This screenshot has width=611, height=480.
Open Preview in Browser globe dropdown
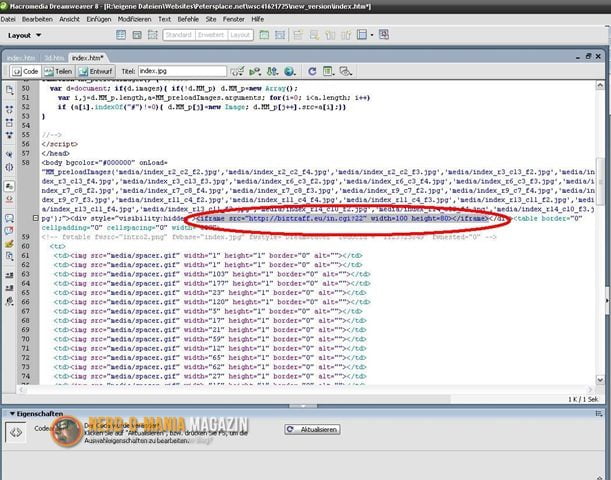[x=290, y=71]
